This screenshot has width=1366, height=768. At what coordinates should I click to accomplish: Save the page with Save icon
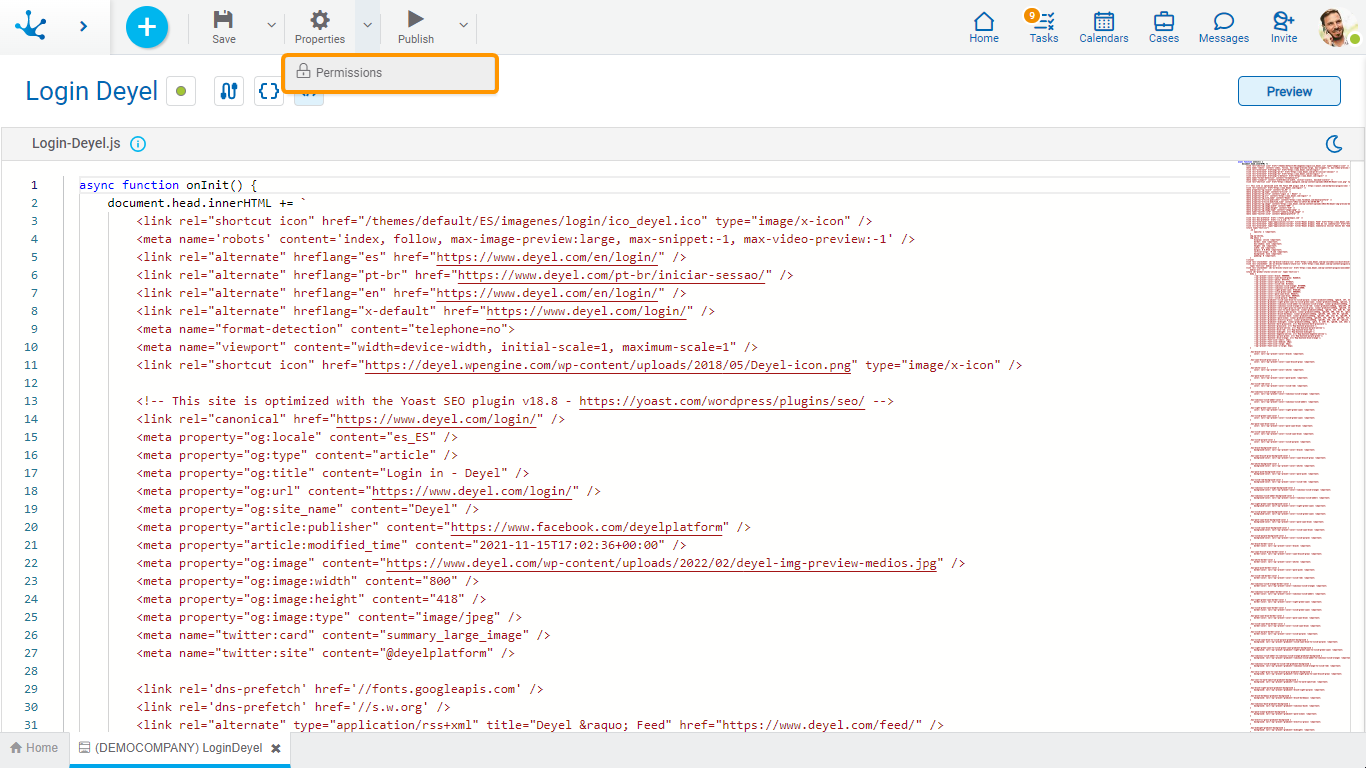click(x=224, y=27)
